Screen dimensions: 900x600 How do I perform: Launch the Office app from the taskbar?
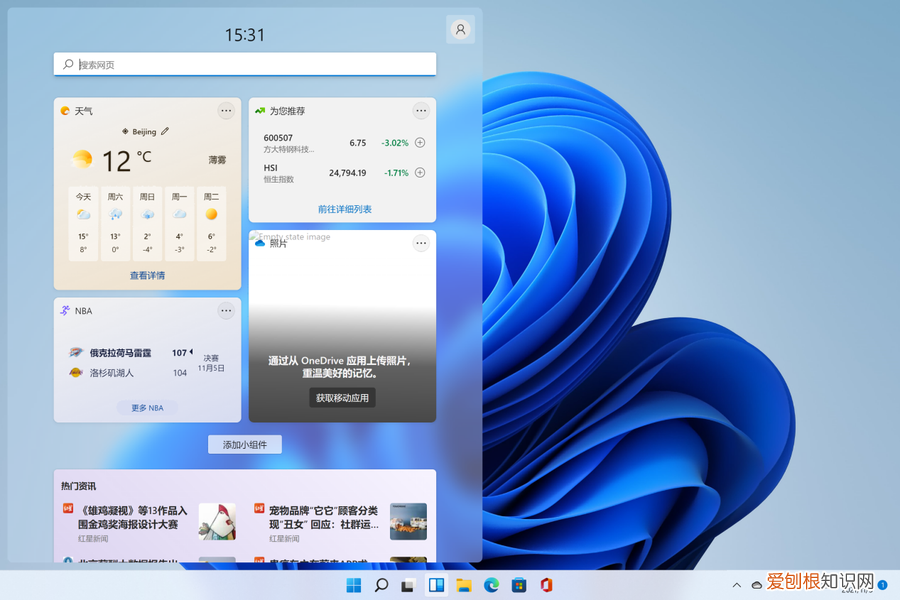click(x=545, y=584)
